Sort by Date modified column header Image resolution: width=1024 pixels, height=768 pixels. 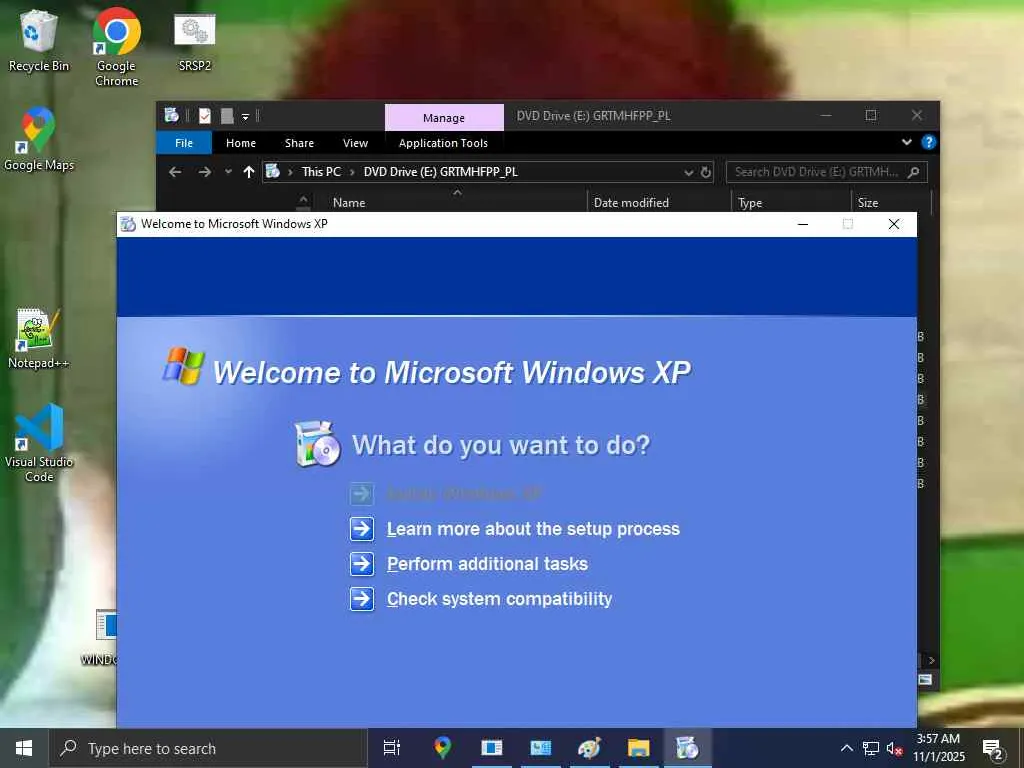[631, 202]
